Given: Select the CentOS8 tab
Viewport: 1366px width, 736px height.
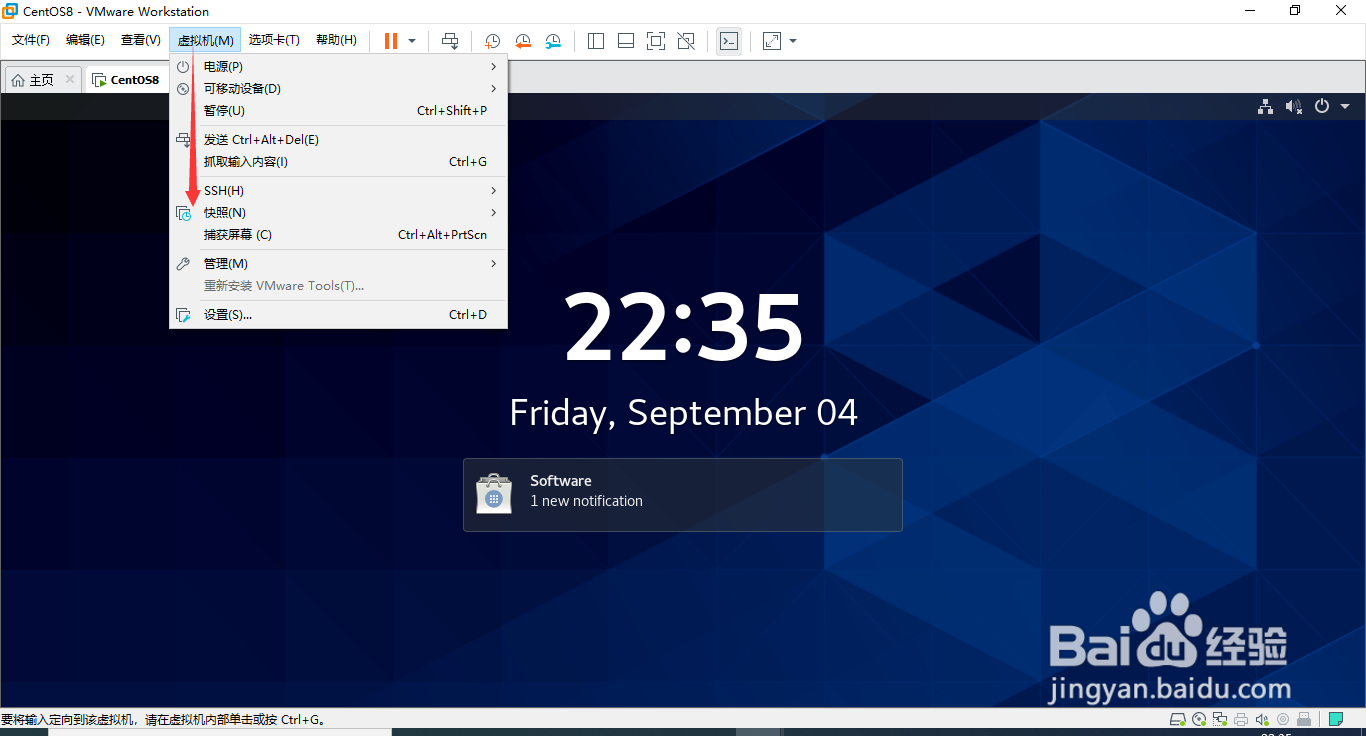Looking at the screenshot, I should pos(126,80).
